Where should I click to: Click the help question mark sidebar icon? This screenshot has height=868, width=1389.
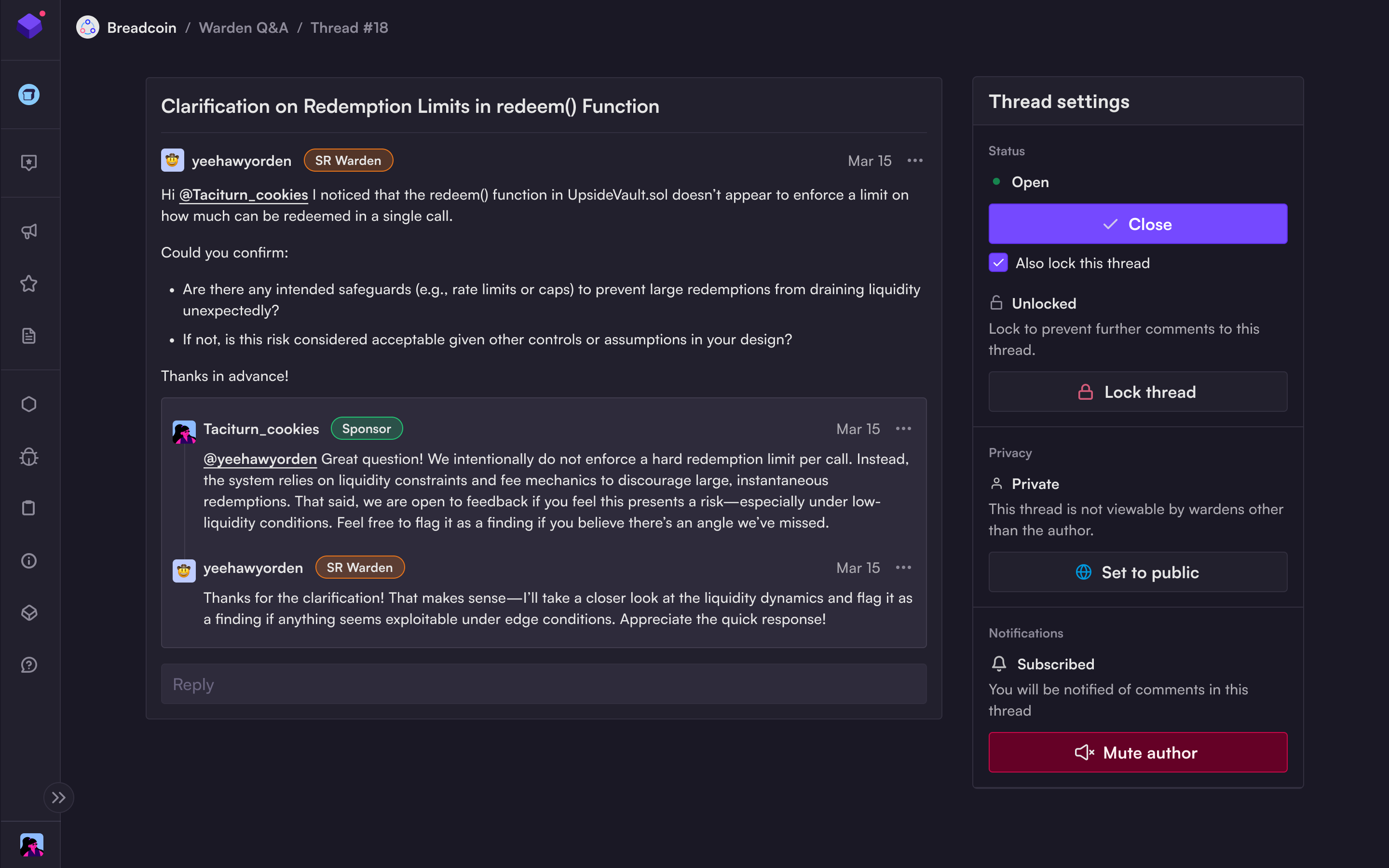(x=29, y=665)
